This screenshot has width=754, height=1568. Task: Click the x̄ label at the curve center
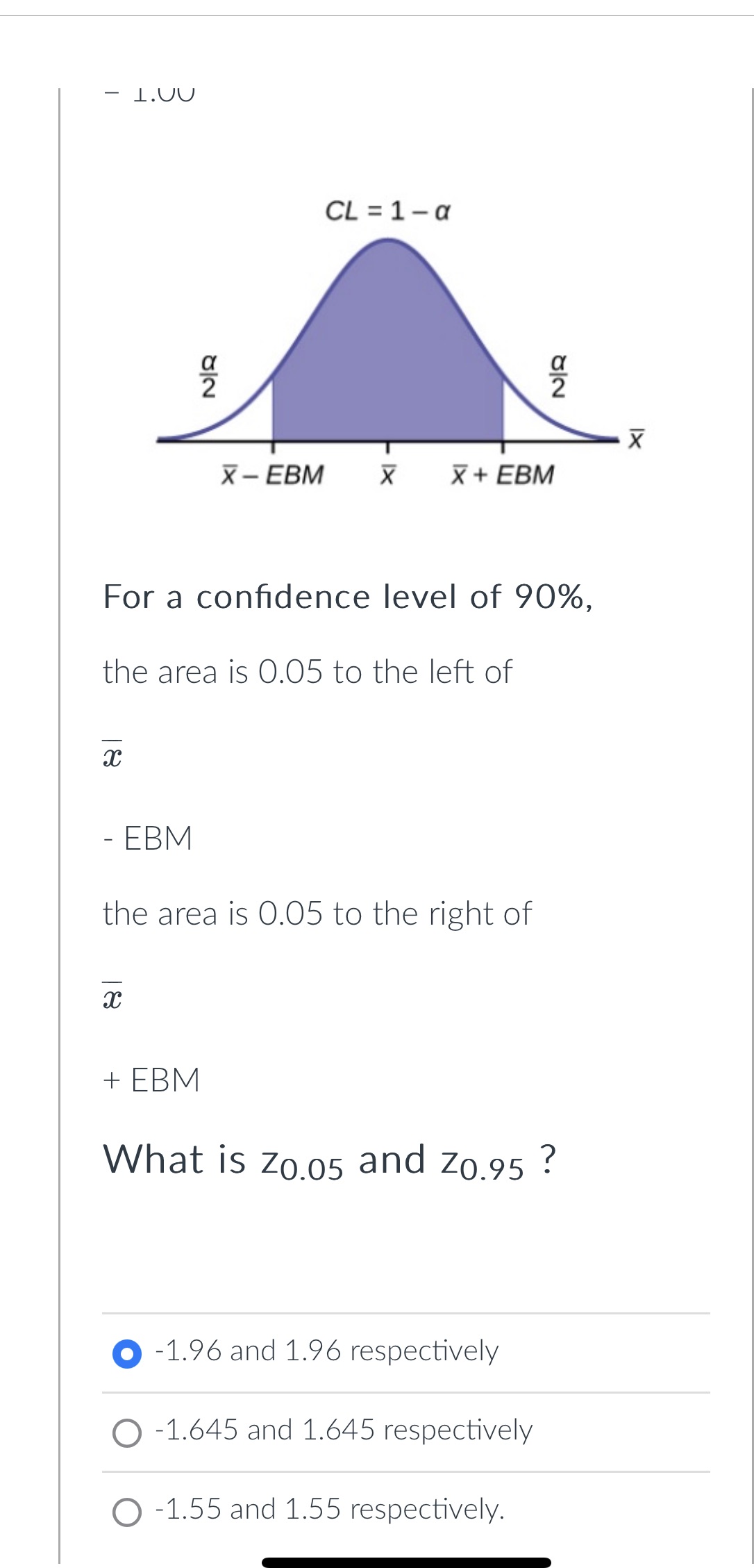pos(387,473)
